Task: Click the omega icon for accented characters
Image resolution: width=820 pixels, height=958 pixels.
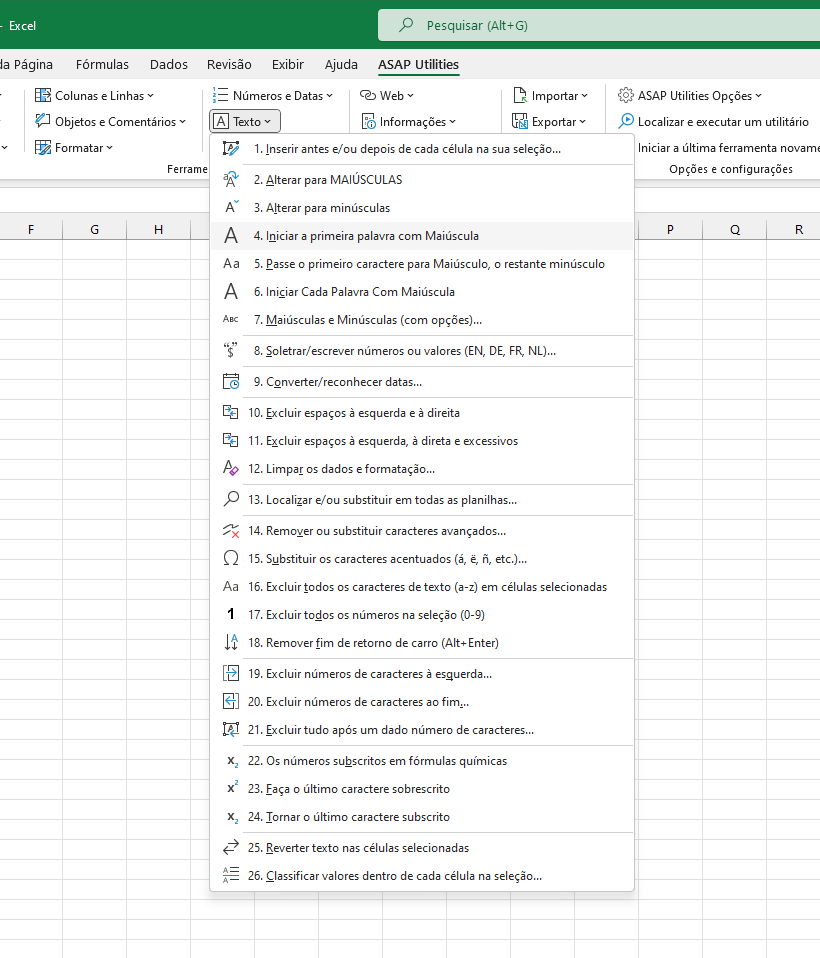Action: (230, 558)
